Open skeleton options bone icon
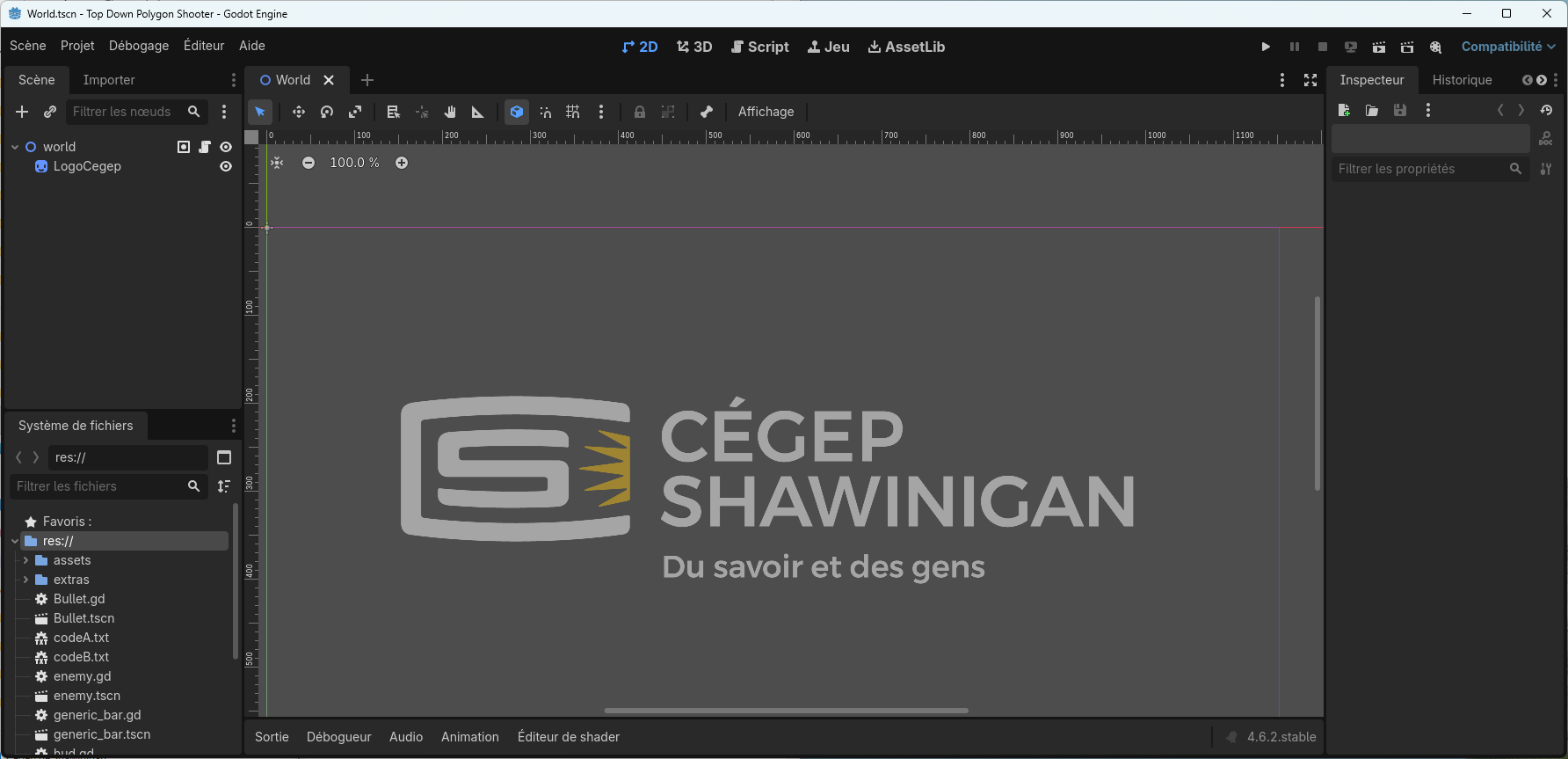Viewport: 1568px width, 759px height. (x=707, y=112)
